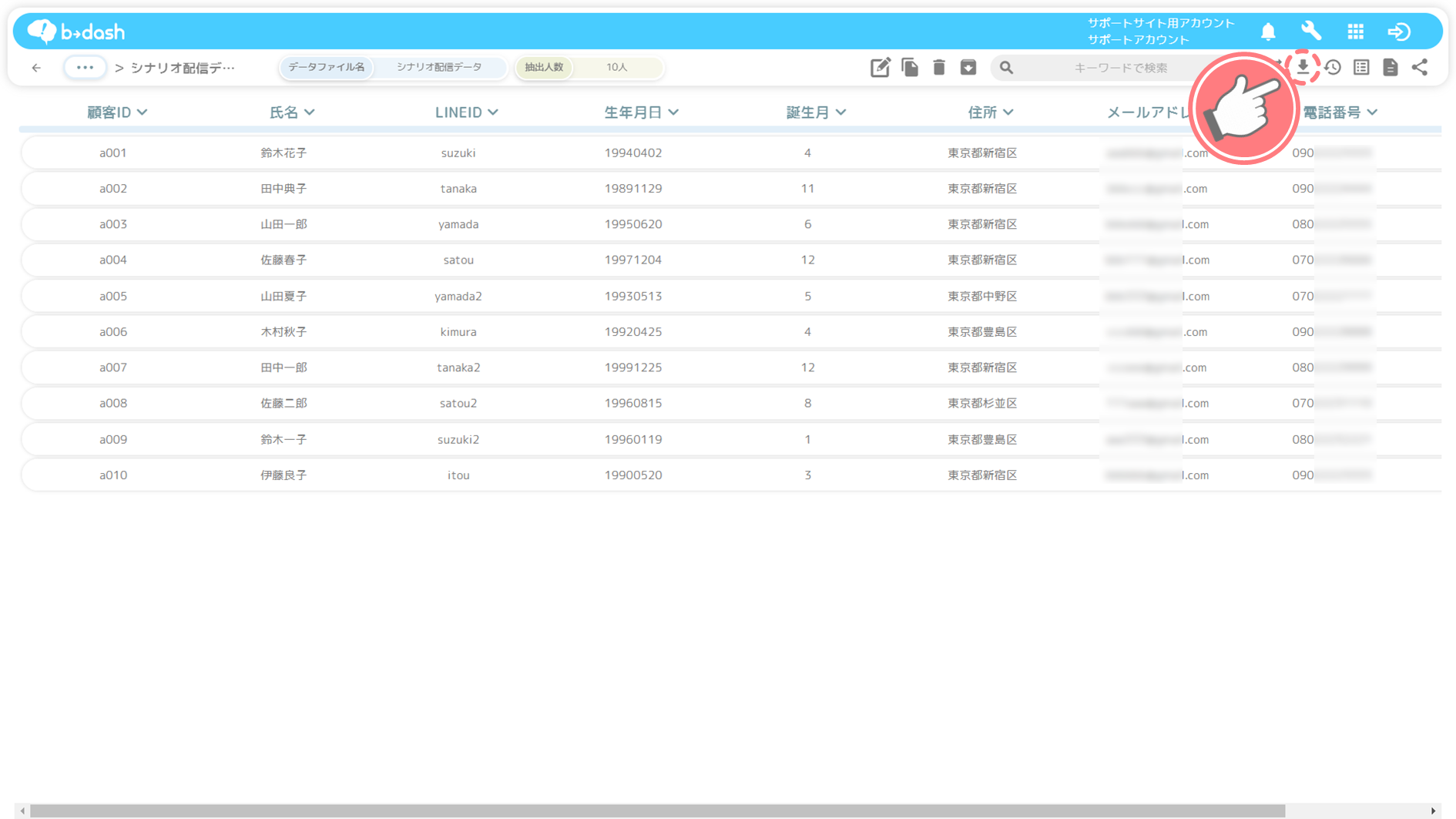Viewport: 1456px width, 819px height.
Task: Click the scrollbar left arrow
Action: tap(22, 811)
